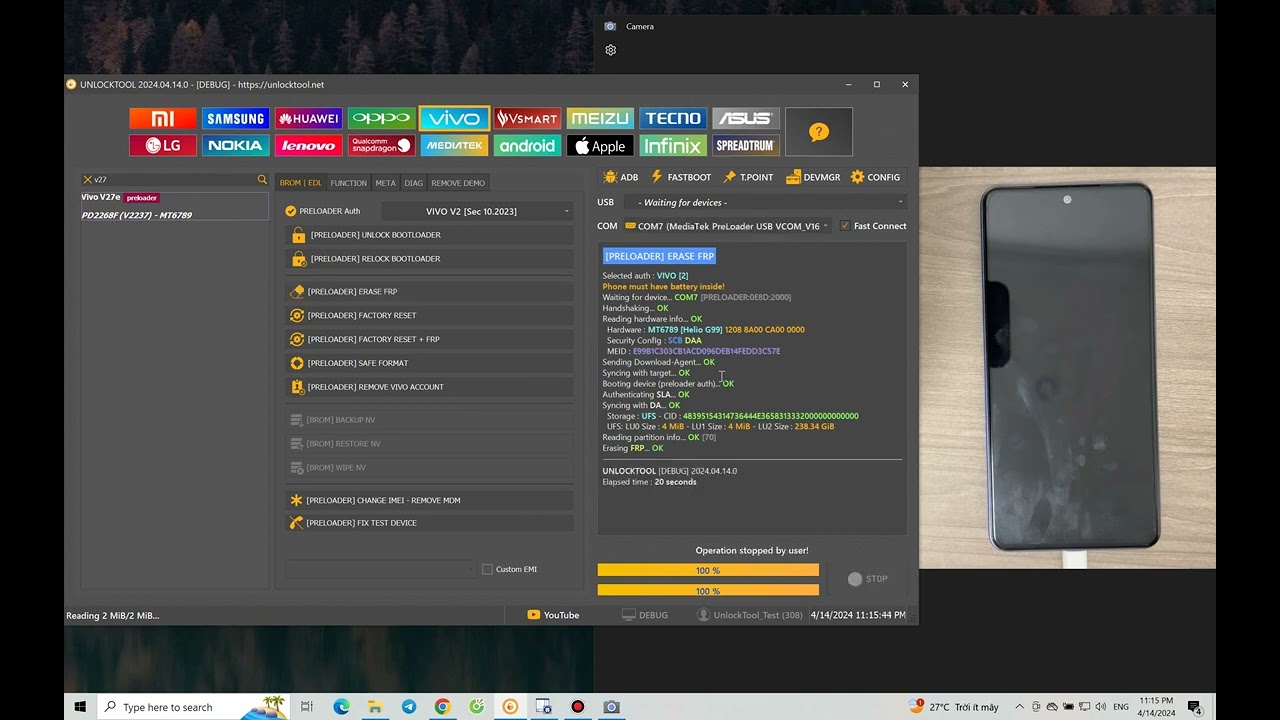Select the Nokia brand tile
This screenshot has height=720, width=1280.
pyautogui.click(x=236, y=146)
